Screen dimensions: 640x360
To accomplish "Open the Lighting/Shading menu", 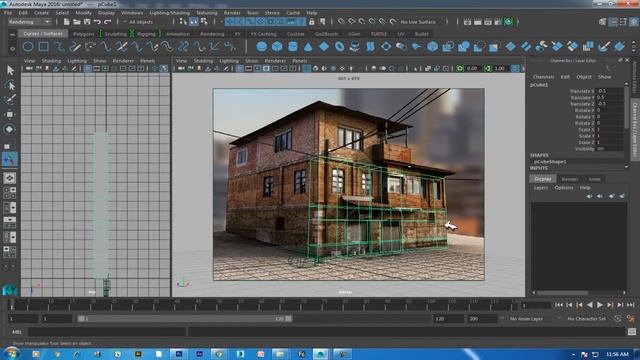I will point(169,13).
